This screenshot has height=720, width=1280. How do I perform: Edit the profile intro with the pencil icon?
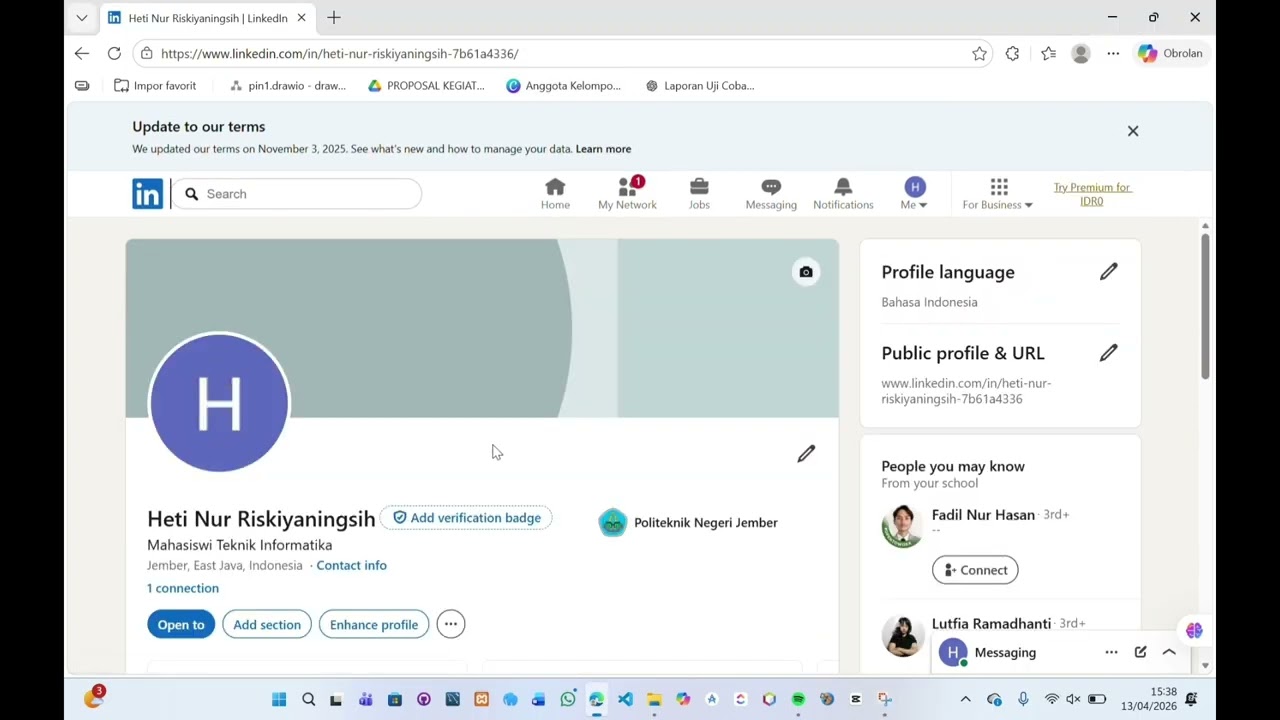pyautogui.click(x=806, y=454)
